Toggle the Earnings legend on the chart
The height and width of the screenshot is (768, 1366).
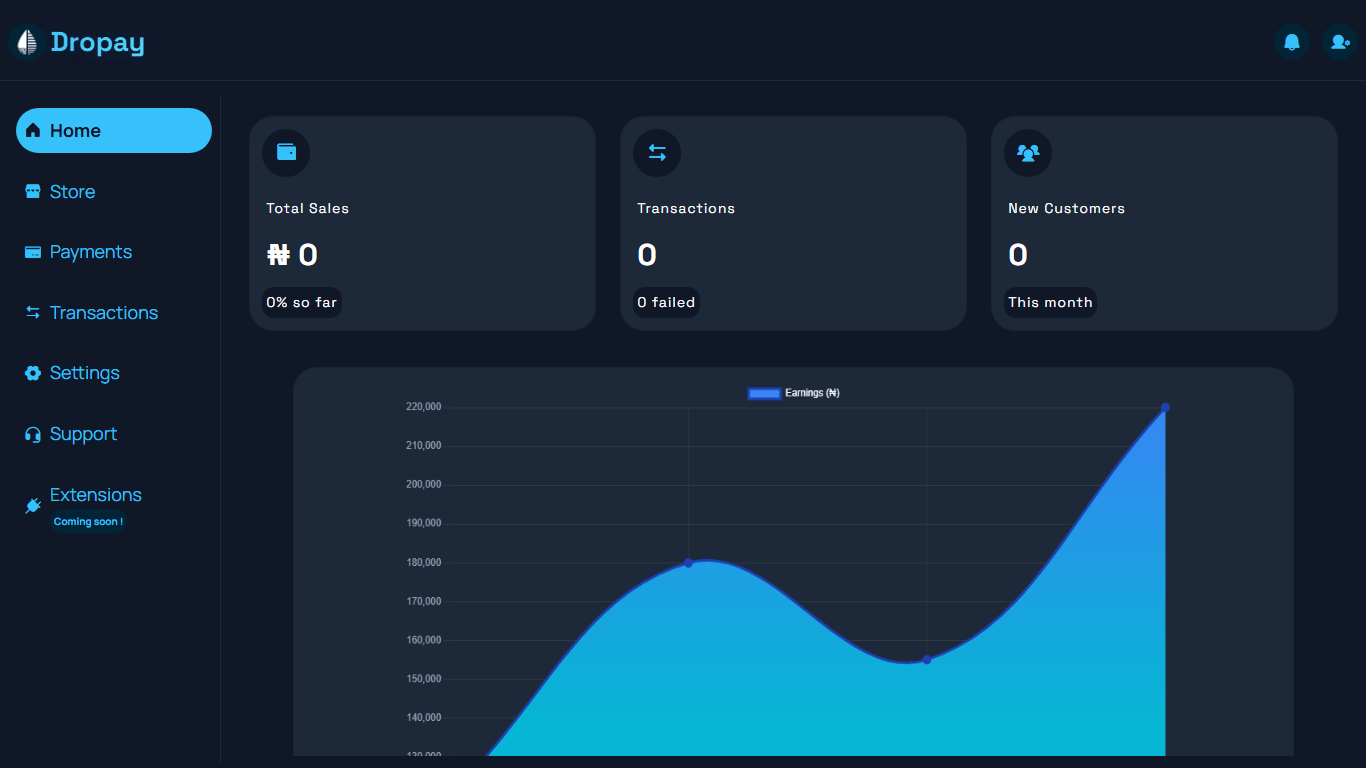click(x=793, y=393)
